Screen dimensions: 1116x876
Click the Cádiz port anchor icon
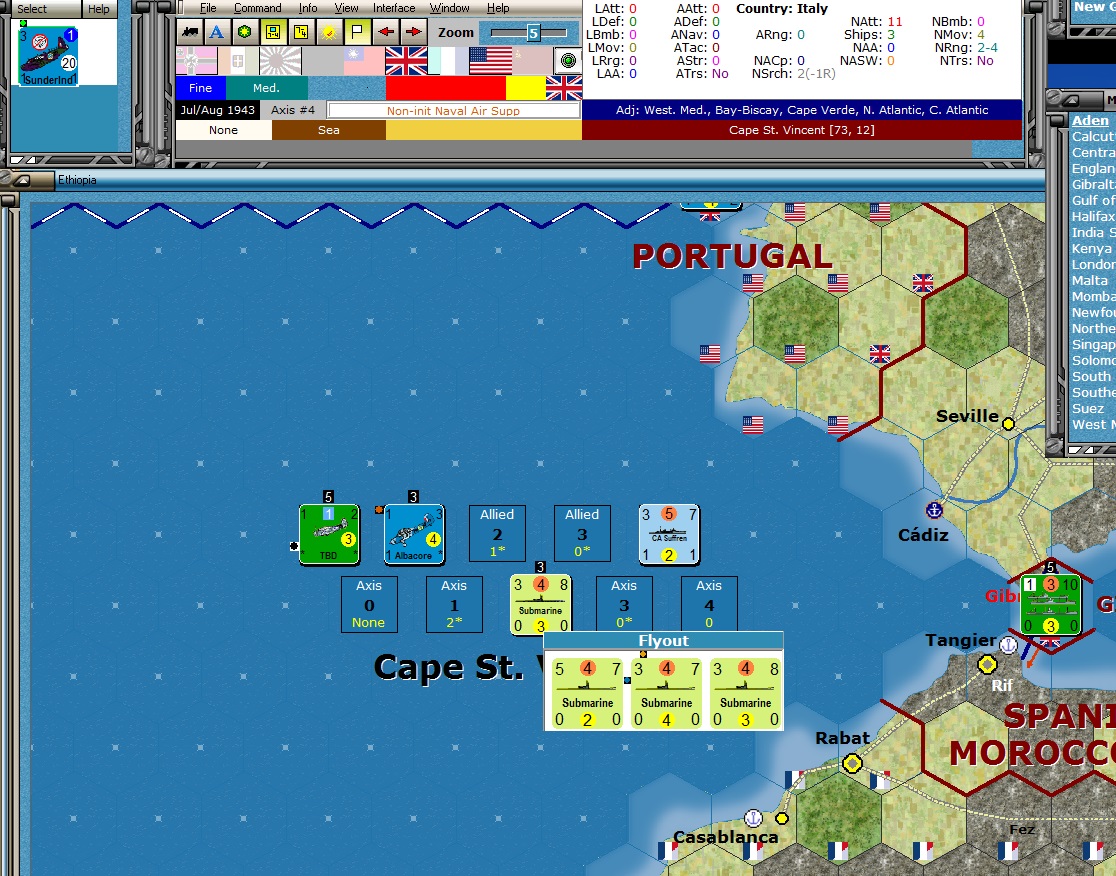[934, 510]
